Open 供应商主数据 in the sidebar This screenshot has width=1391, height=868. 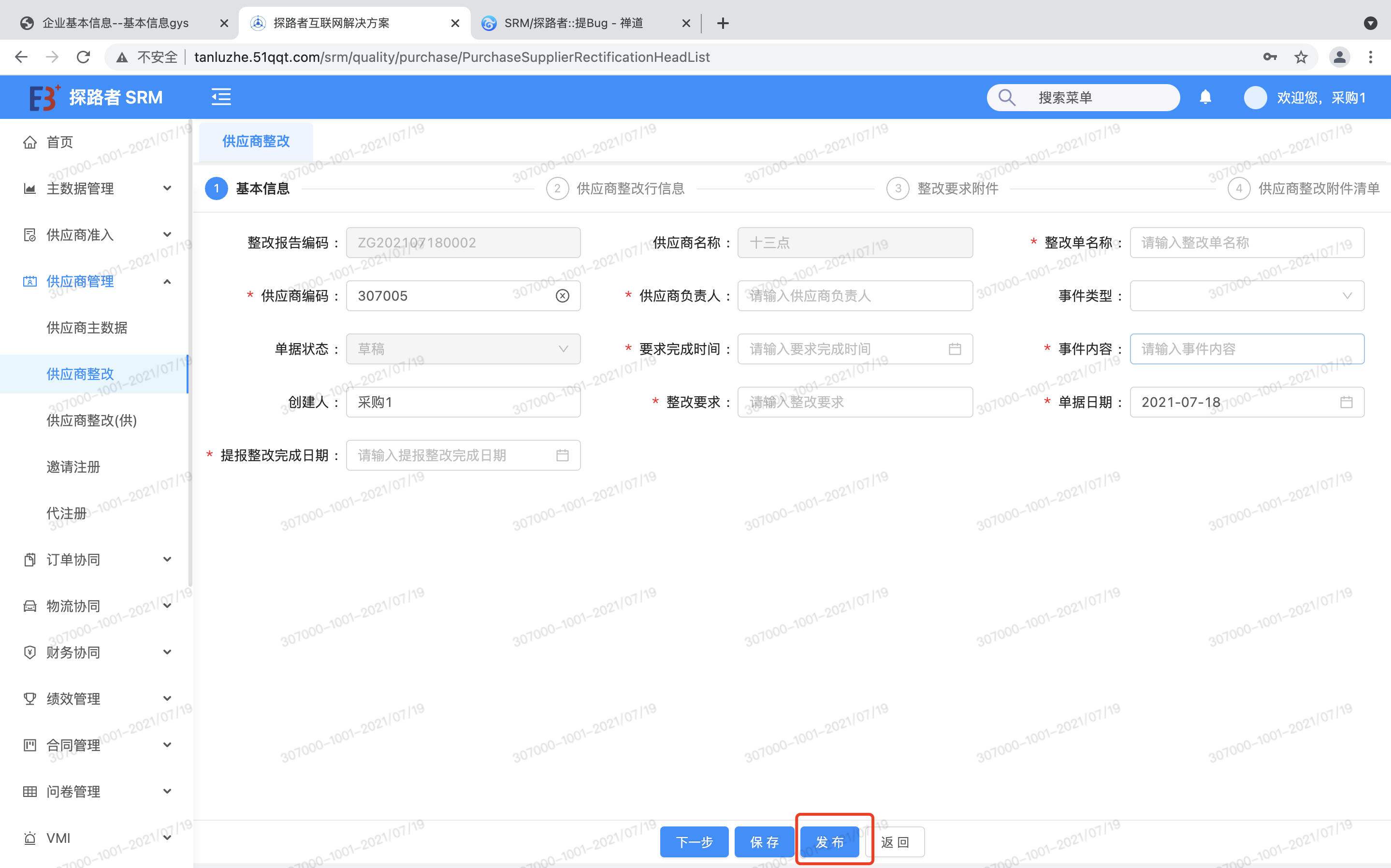[x=87, y=328]
